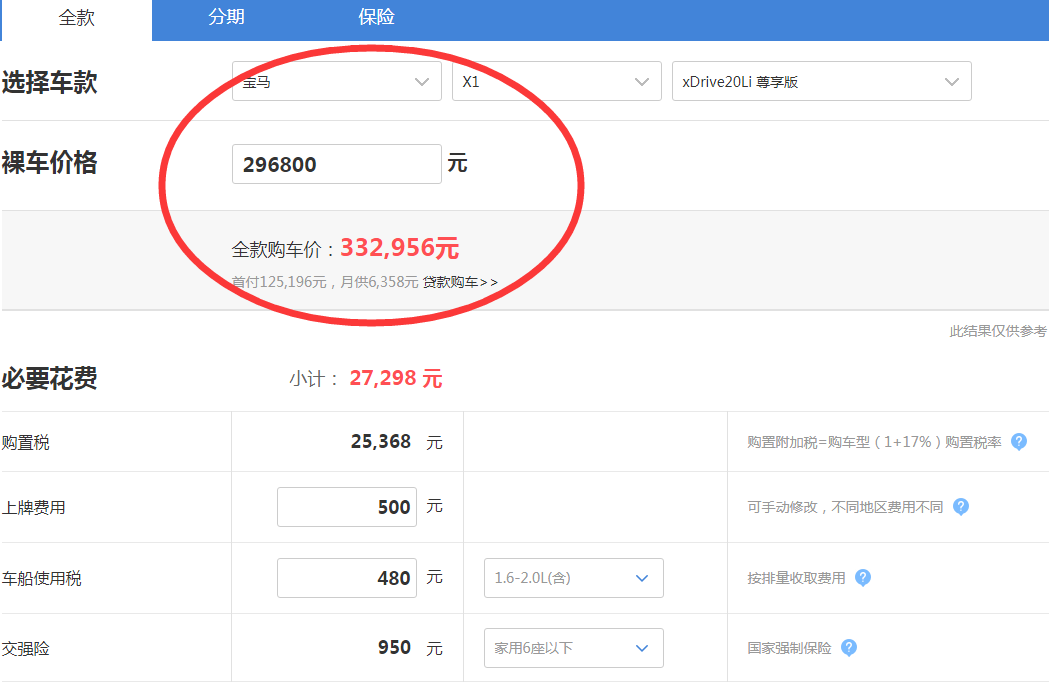Open the xDrive20Li 尊享版 model dropdown

(x=822, y=82)
